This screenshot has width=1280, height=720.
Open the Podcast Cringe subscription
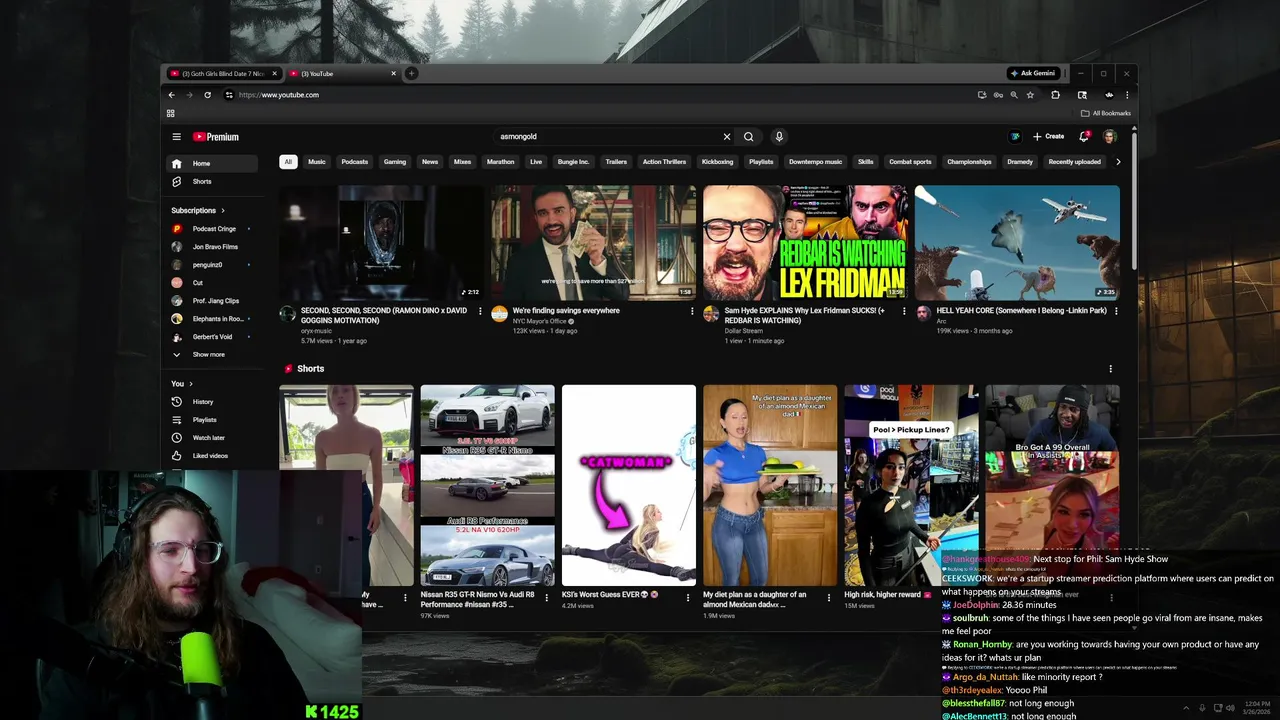[x=213, y=229]
